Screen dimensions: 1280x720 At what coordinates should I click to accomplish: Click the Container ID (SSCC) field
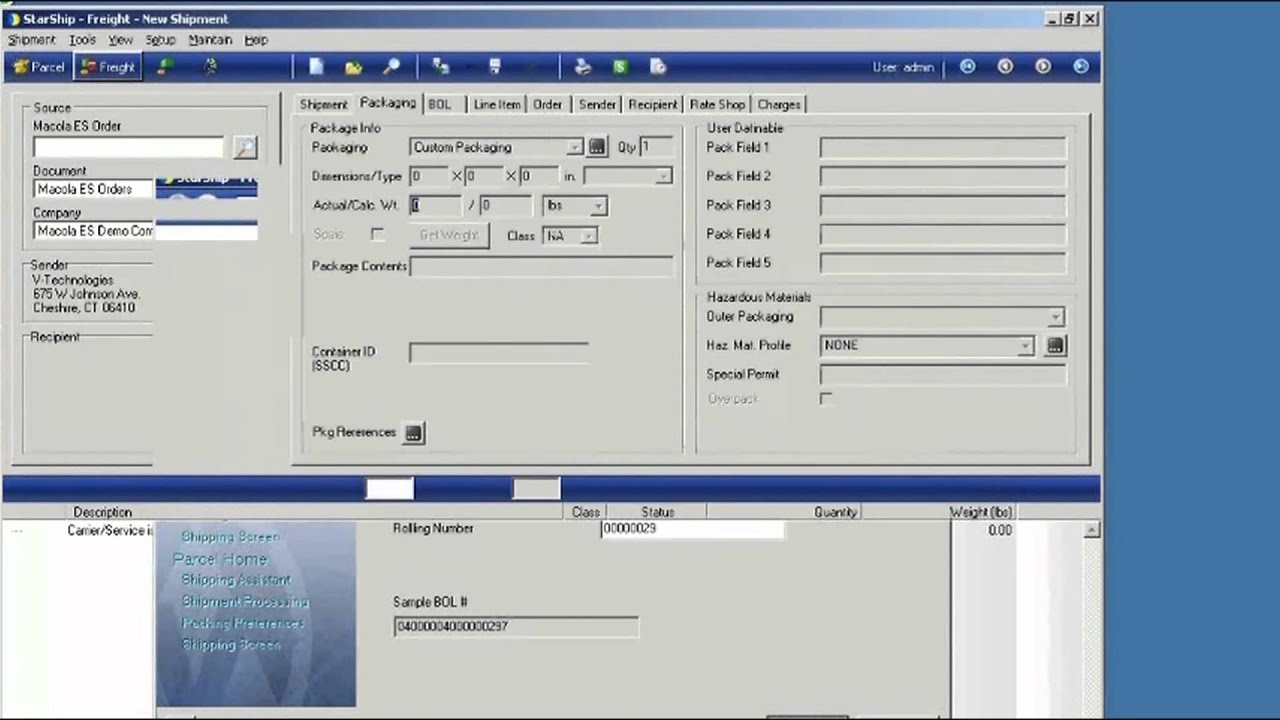[499, 353]
